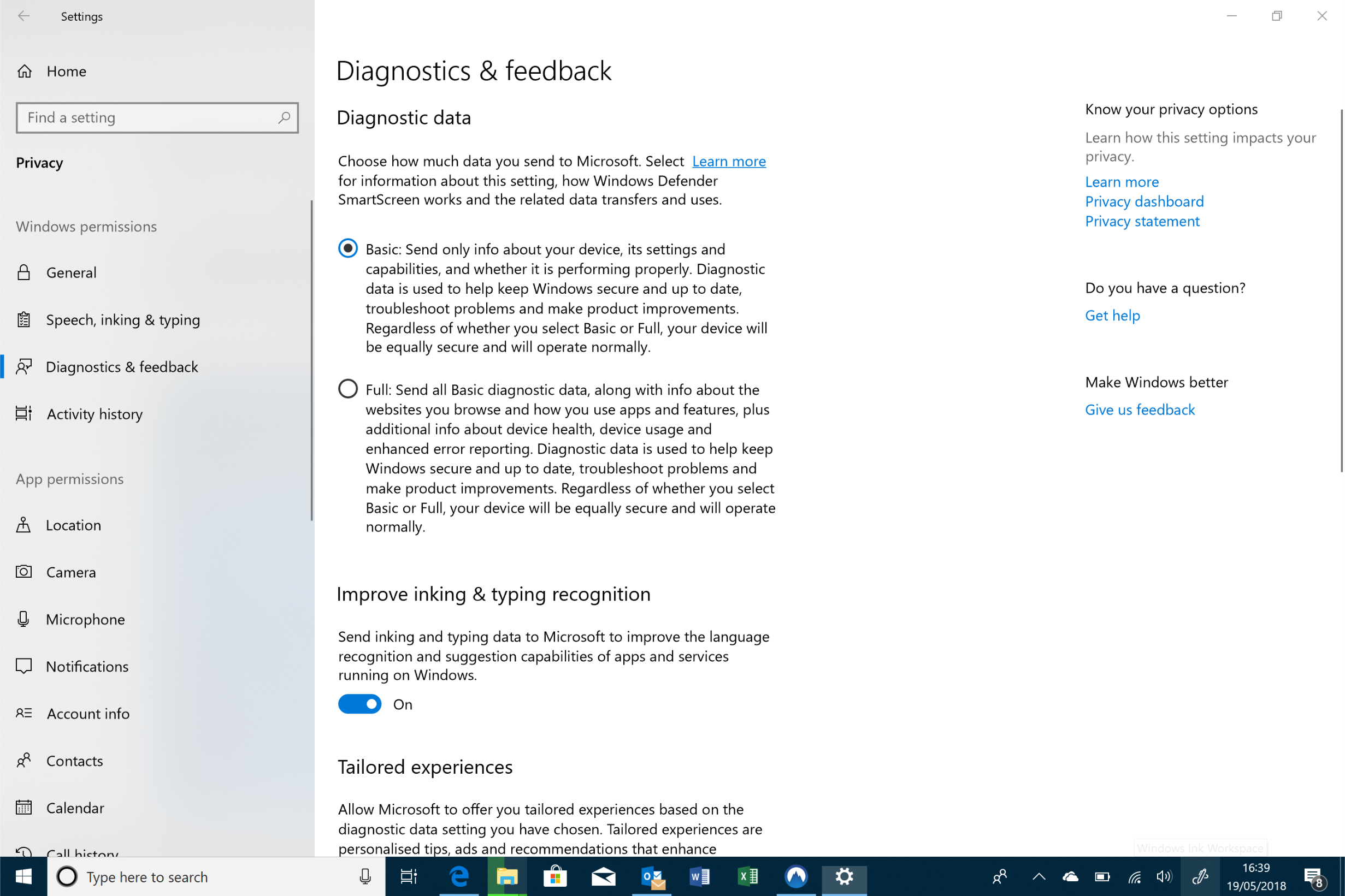Show hidden system tray icons
This screenshot has height=896, width=1345.
(1039, 876)
